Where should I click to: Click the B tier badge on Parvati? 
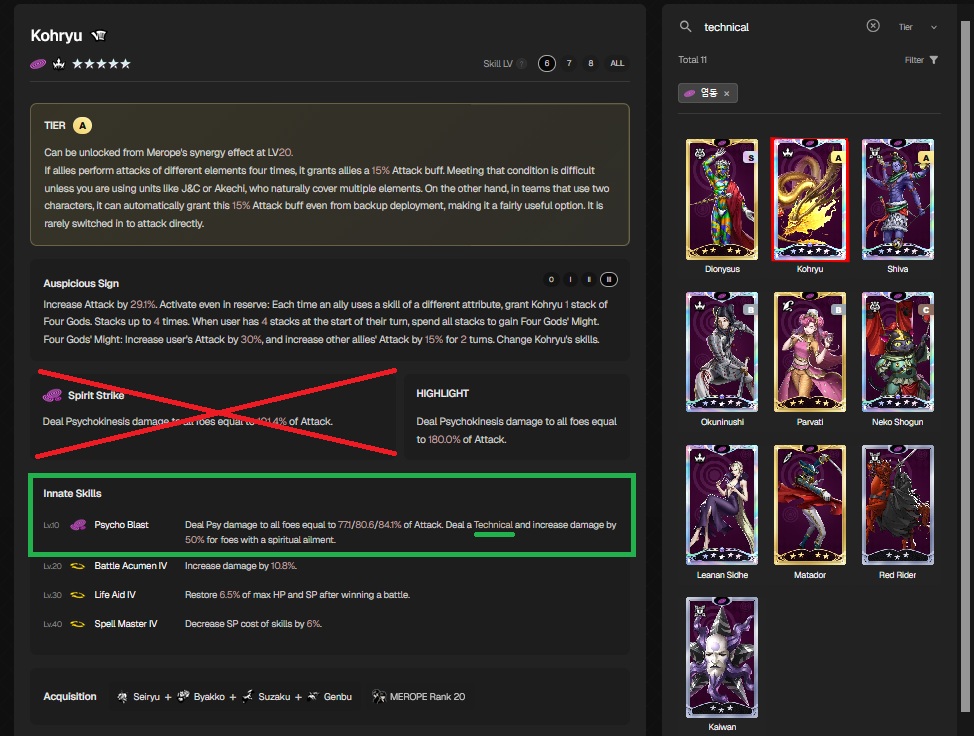point(838,310)
